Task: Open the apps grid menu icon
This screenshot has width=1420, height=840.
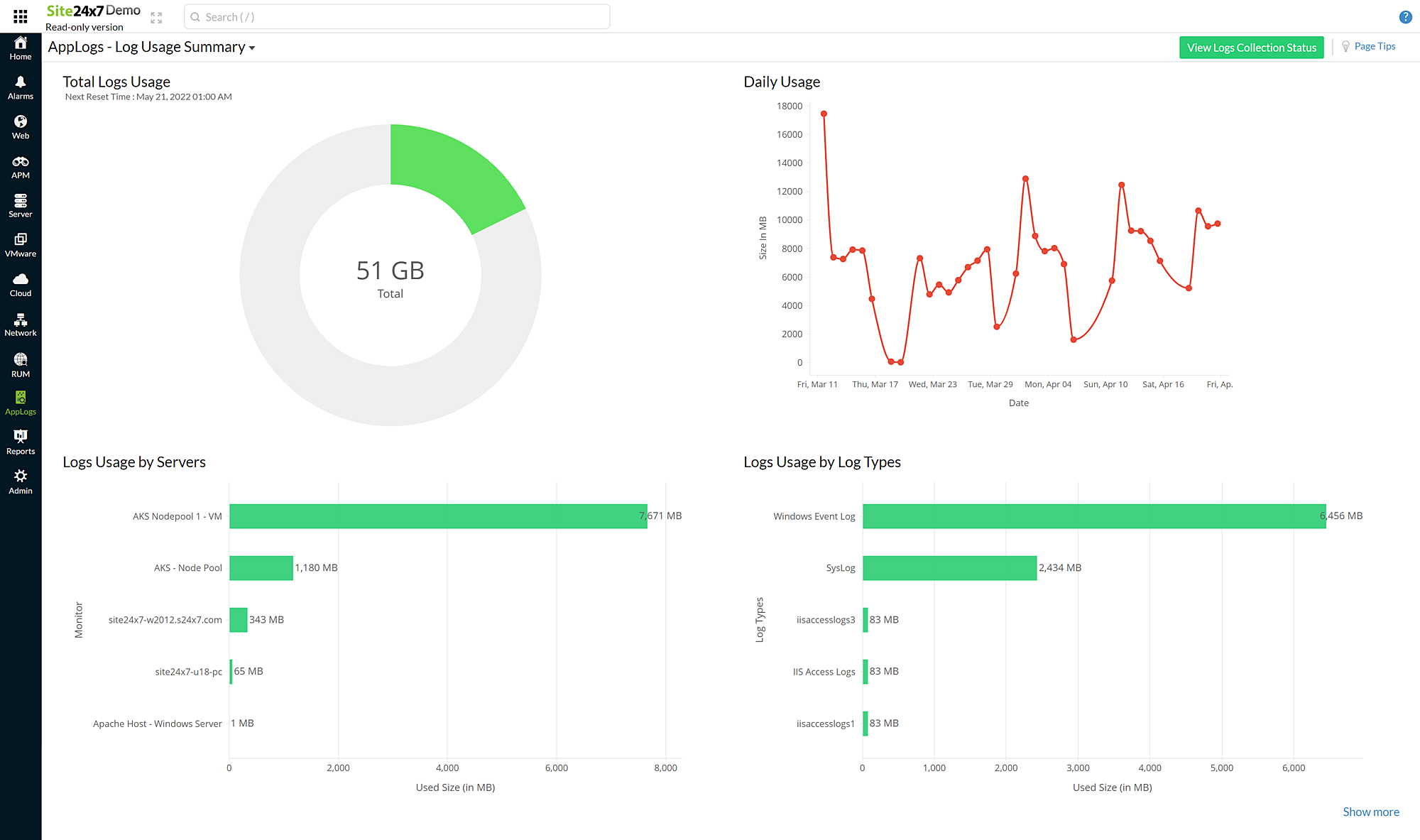Action: pos(21,16)
